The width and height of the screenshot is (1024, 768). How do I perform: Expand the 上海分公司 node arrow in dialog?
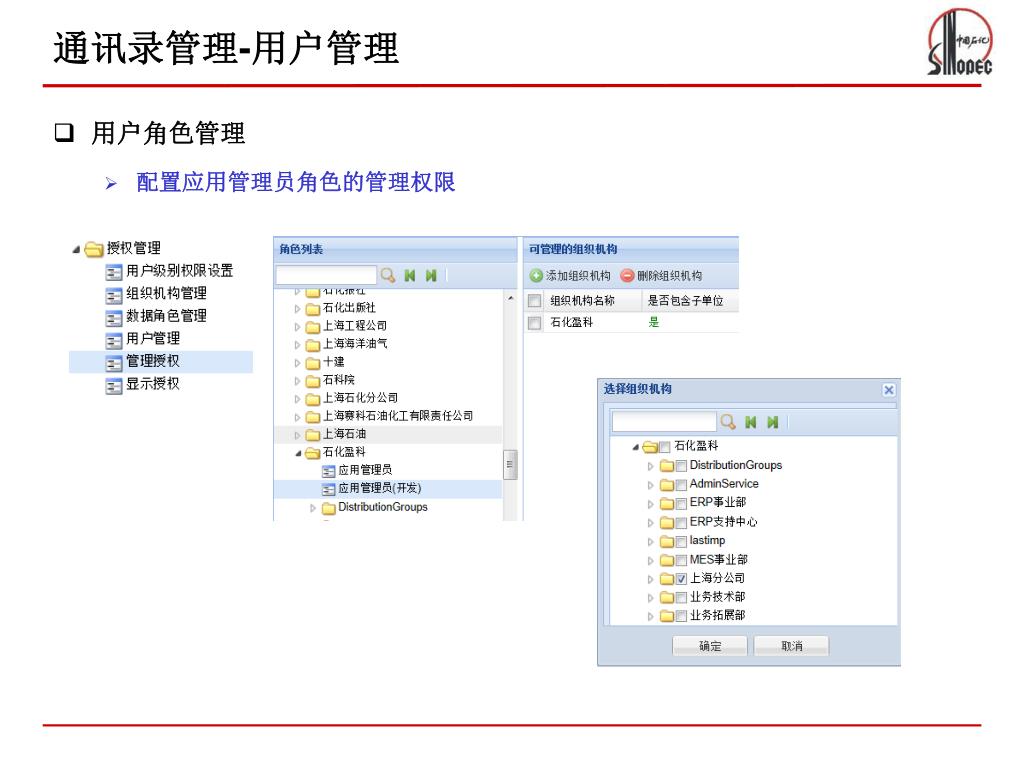coord(650,579)
